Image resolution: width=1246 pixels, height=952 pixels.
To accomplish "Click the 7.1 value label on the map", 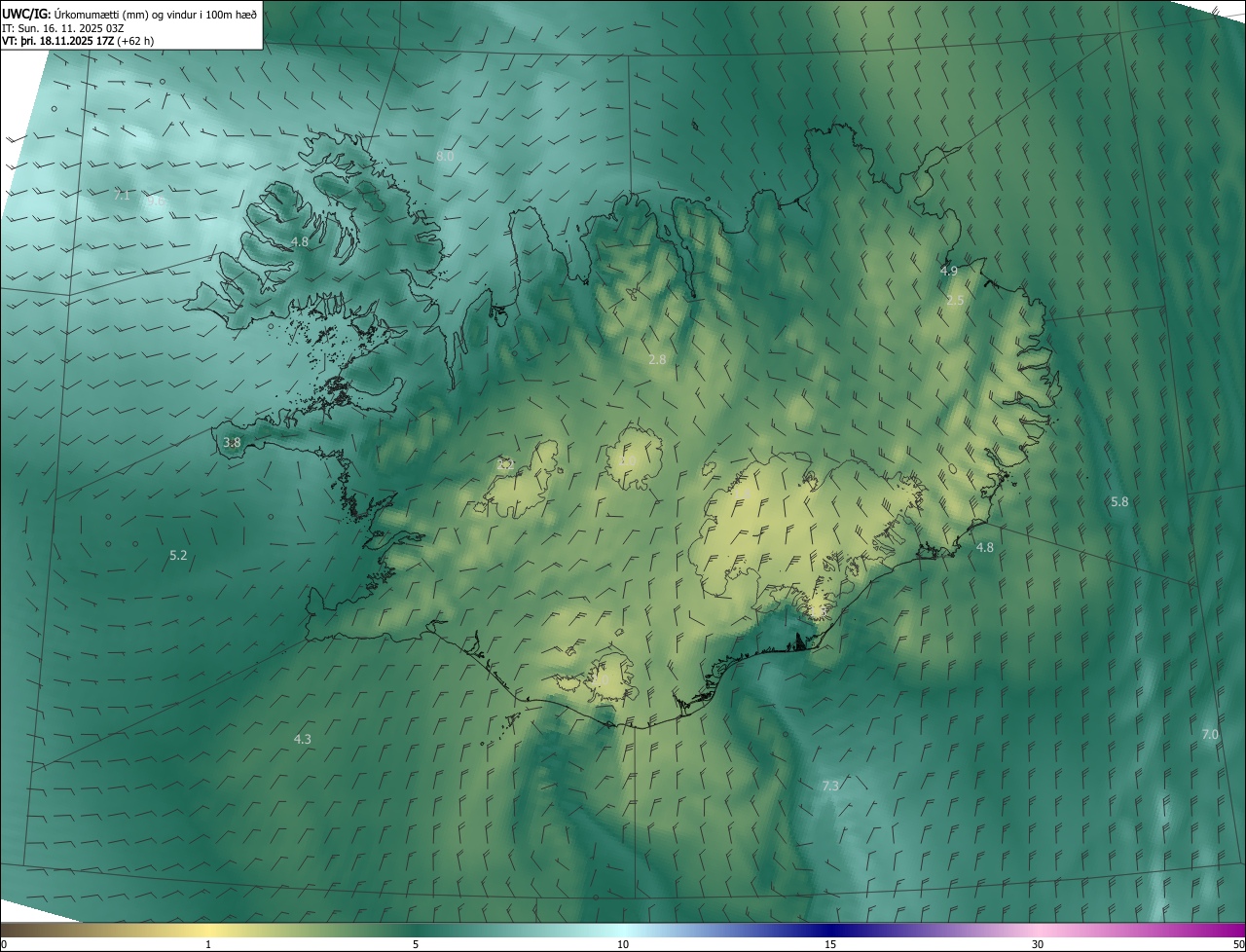I will click(x=122, y=196).
